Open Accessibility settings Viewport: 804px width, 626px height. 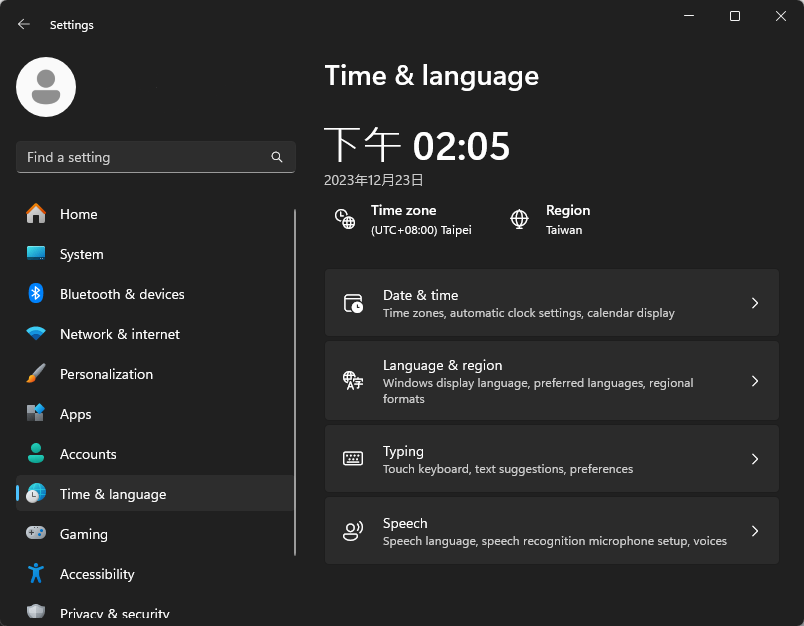[x=155, y=574]
